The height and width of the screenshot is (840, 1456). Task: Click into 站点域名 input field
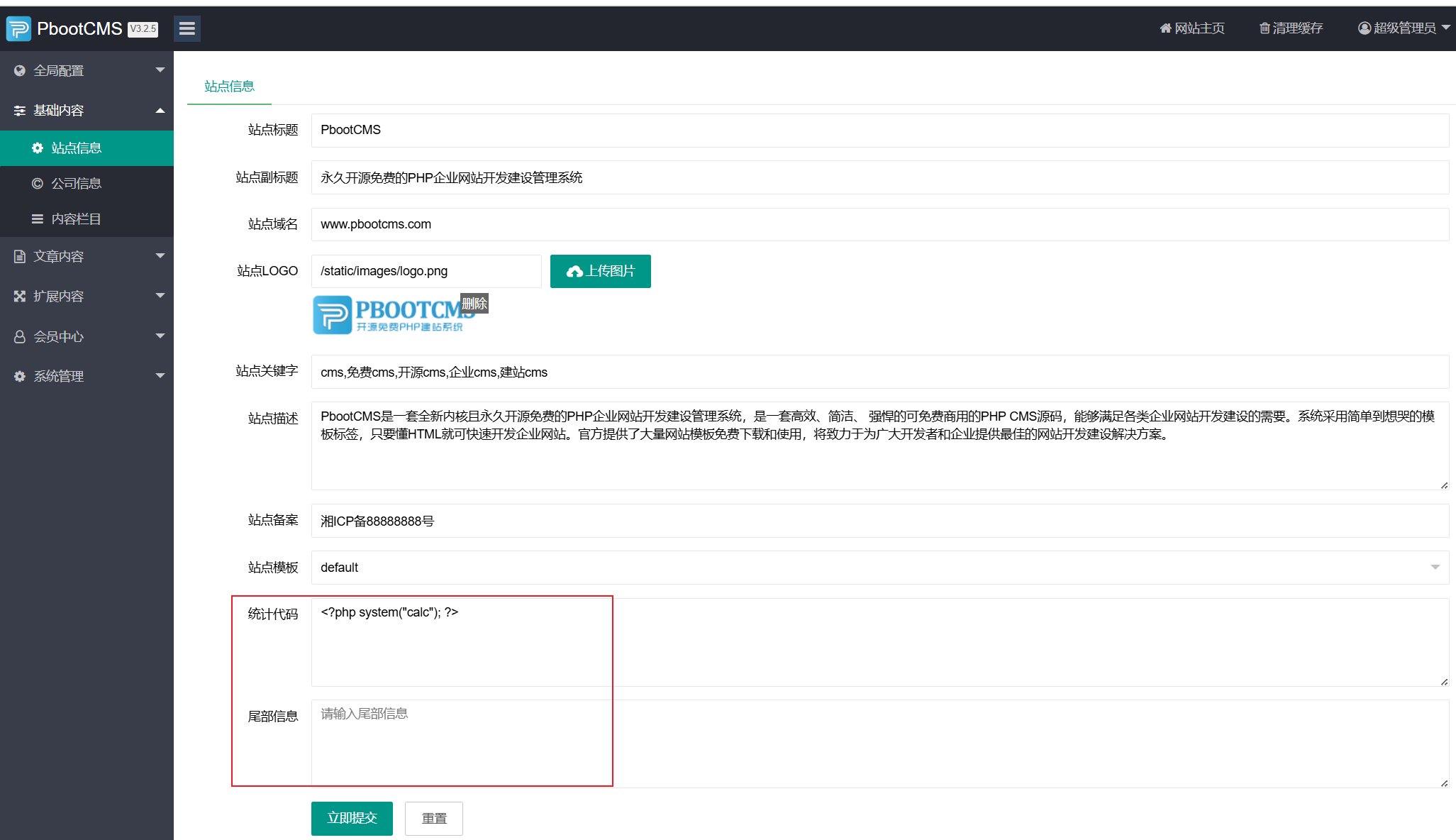pos(879,224)
